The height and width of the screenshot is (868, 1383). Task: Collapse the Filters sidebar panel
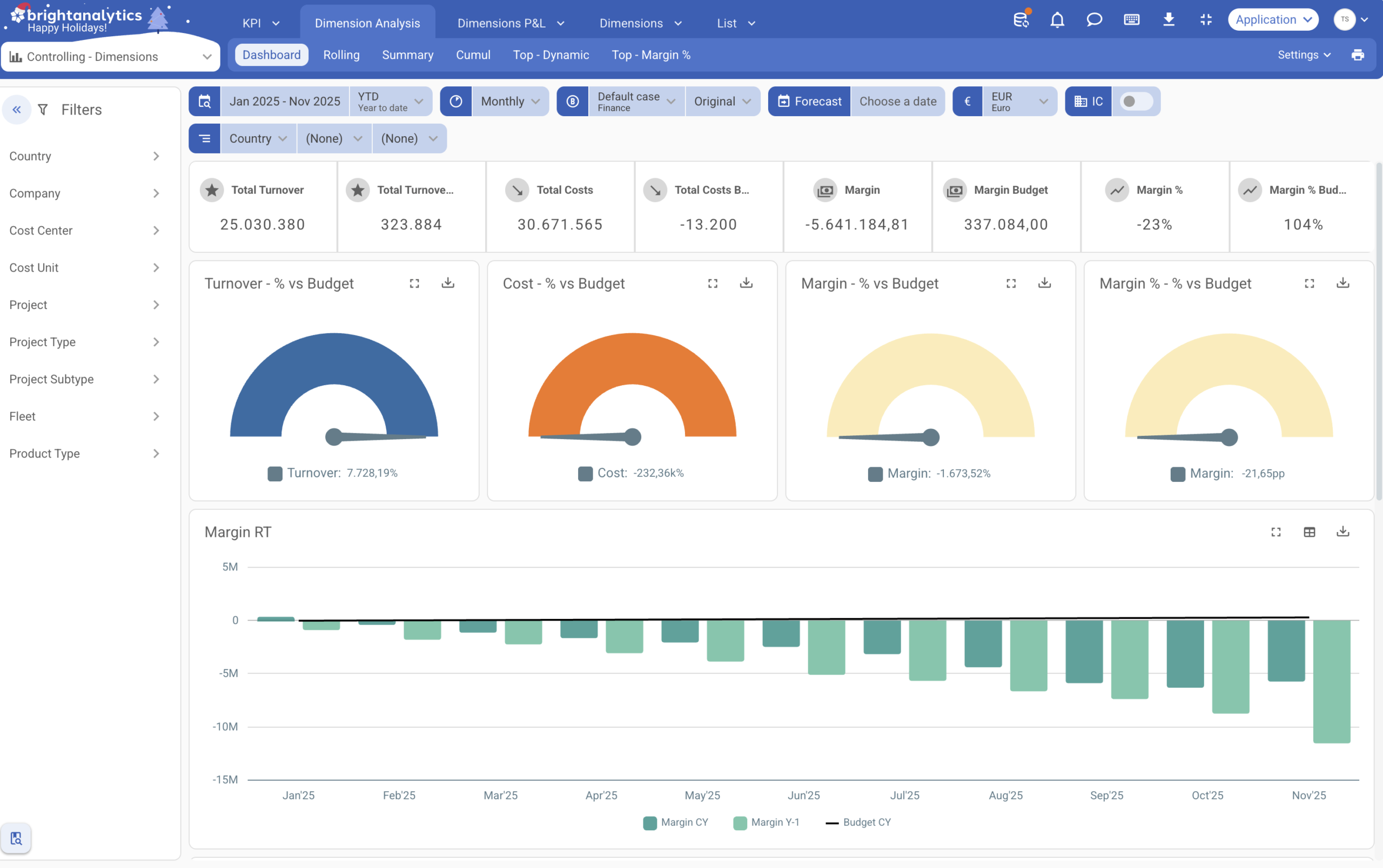[17, 110]
